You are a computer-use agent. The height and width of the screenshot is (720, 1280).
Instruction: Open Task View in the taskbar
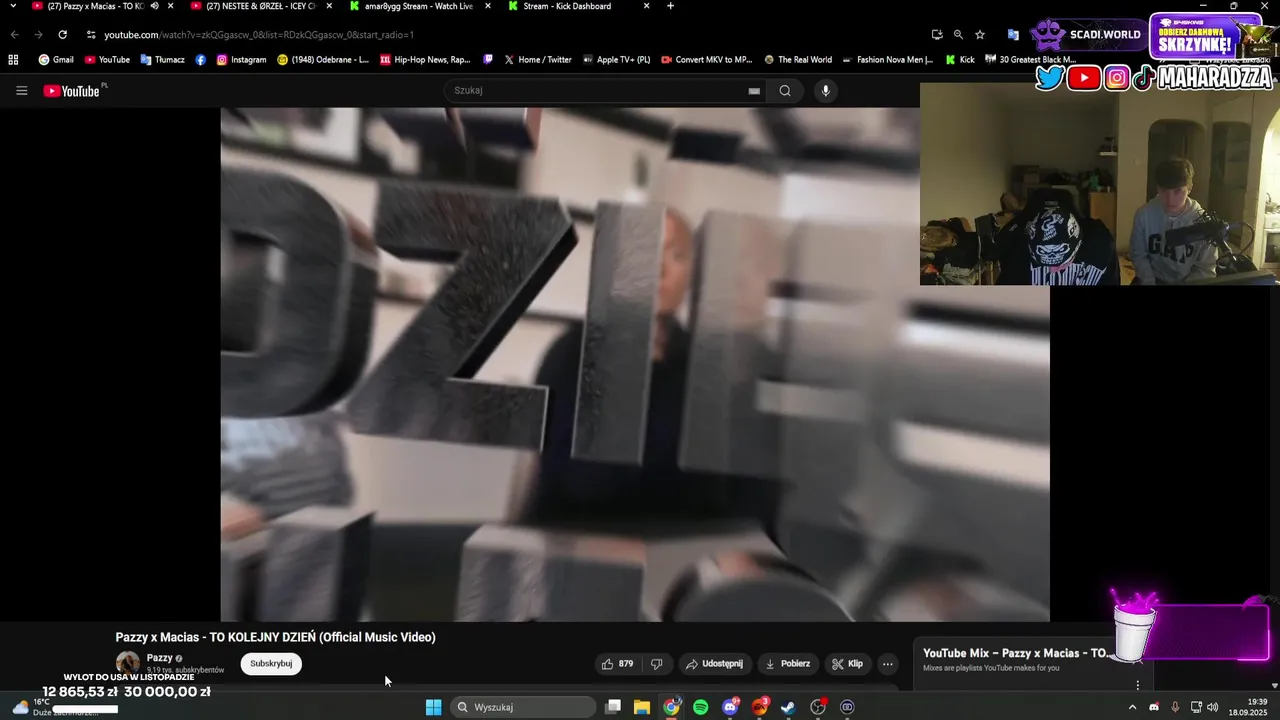(x=613, y=707)
